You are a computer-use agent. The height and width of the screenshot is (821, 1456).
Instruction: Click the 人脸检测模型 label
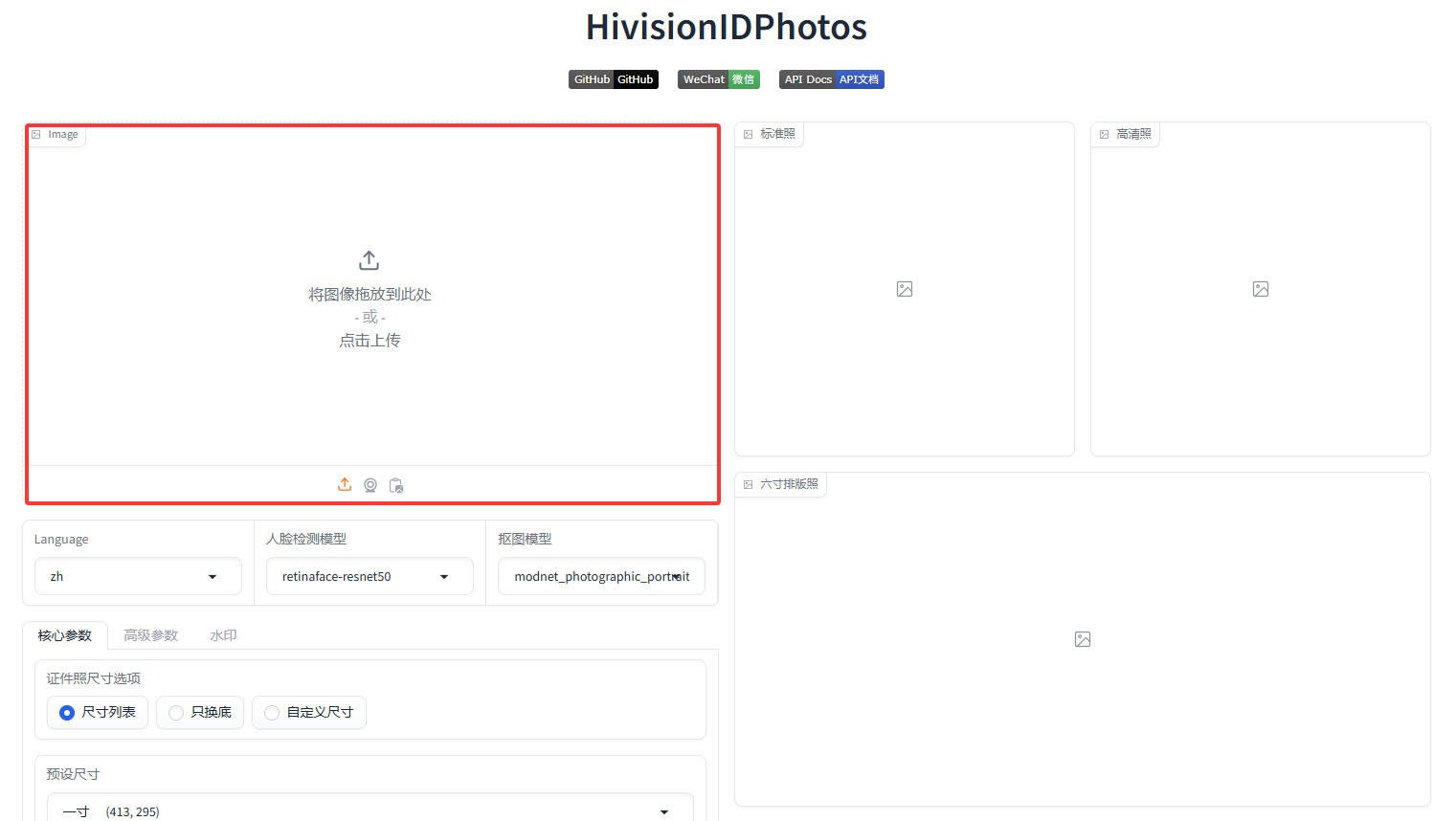coord(306,540)
